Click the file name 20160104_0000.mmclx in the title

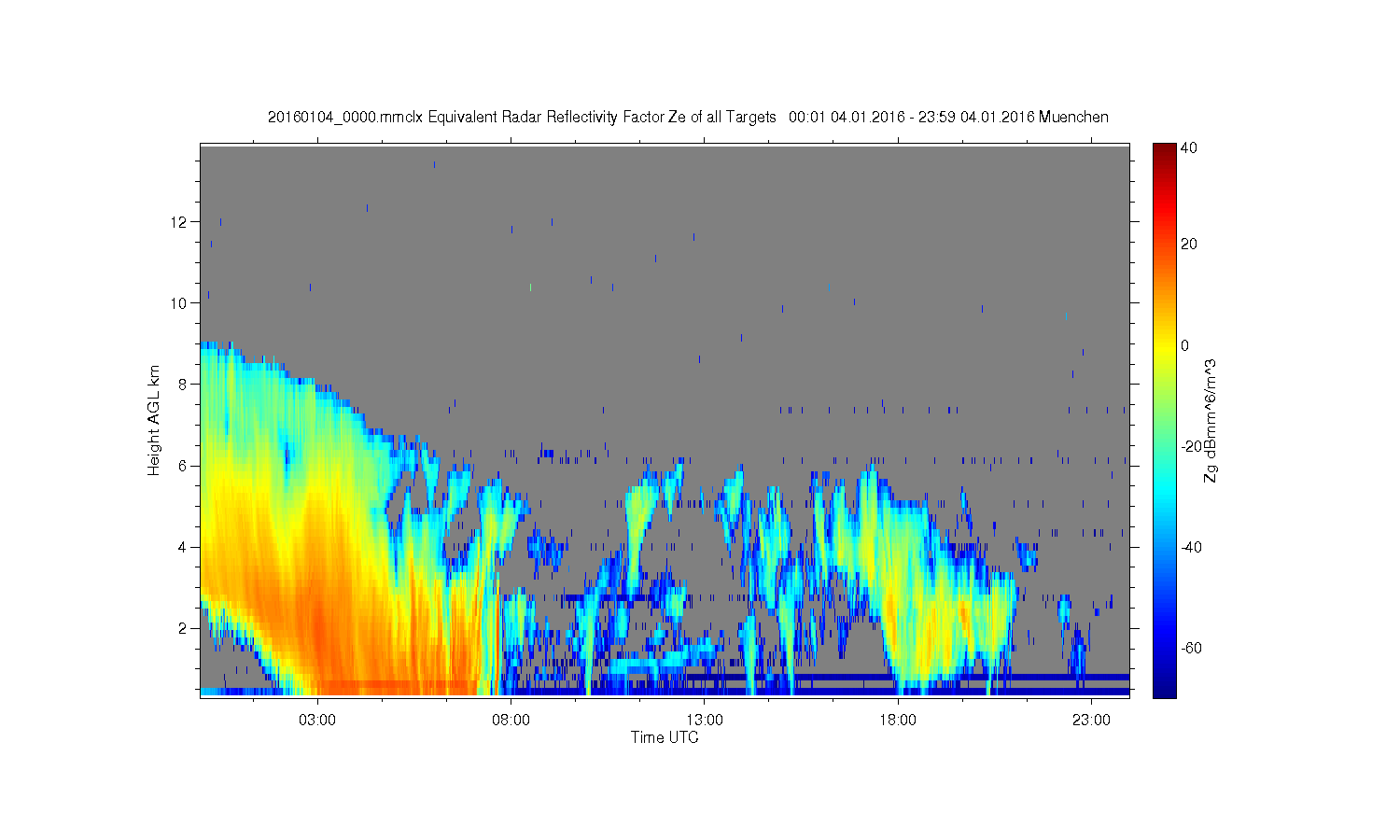coord(345,118)
